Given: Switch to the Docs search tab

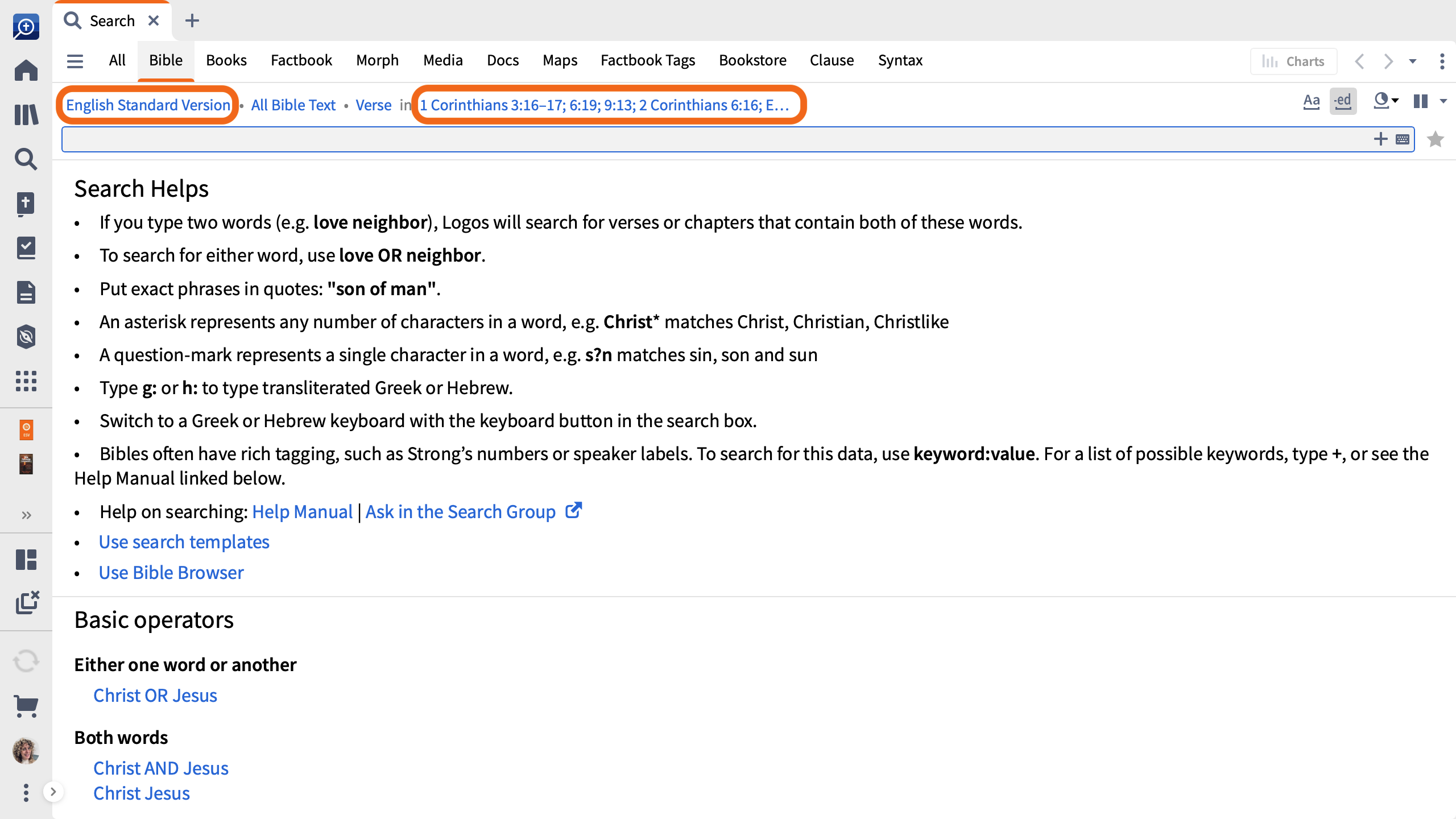Looking at the screenshot, I should click(x=503, y=60).
